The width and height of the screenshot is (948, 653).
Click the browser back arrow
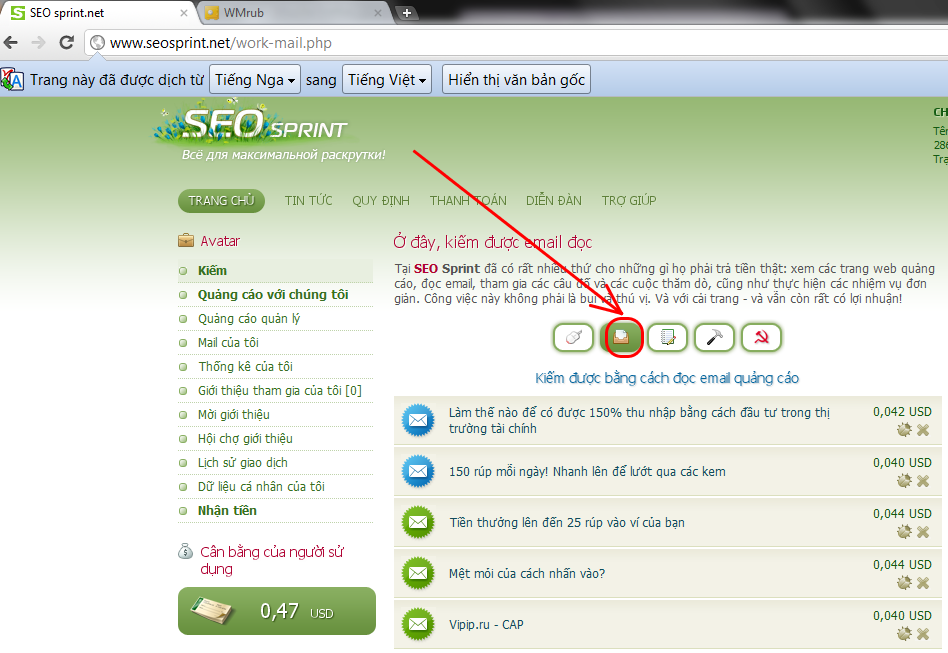tap(11, 42)
